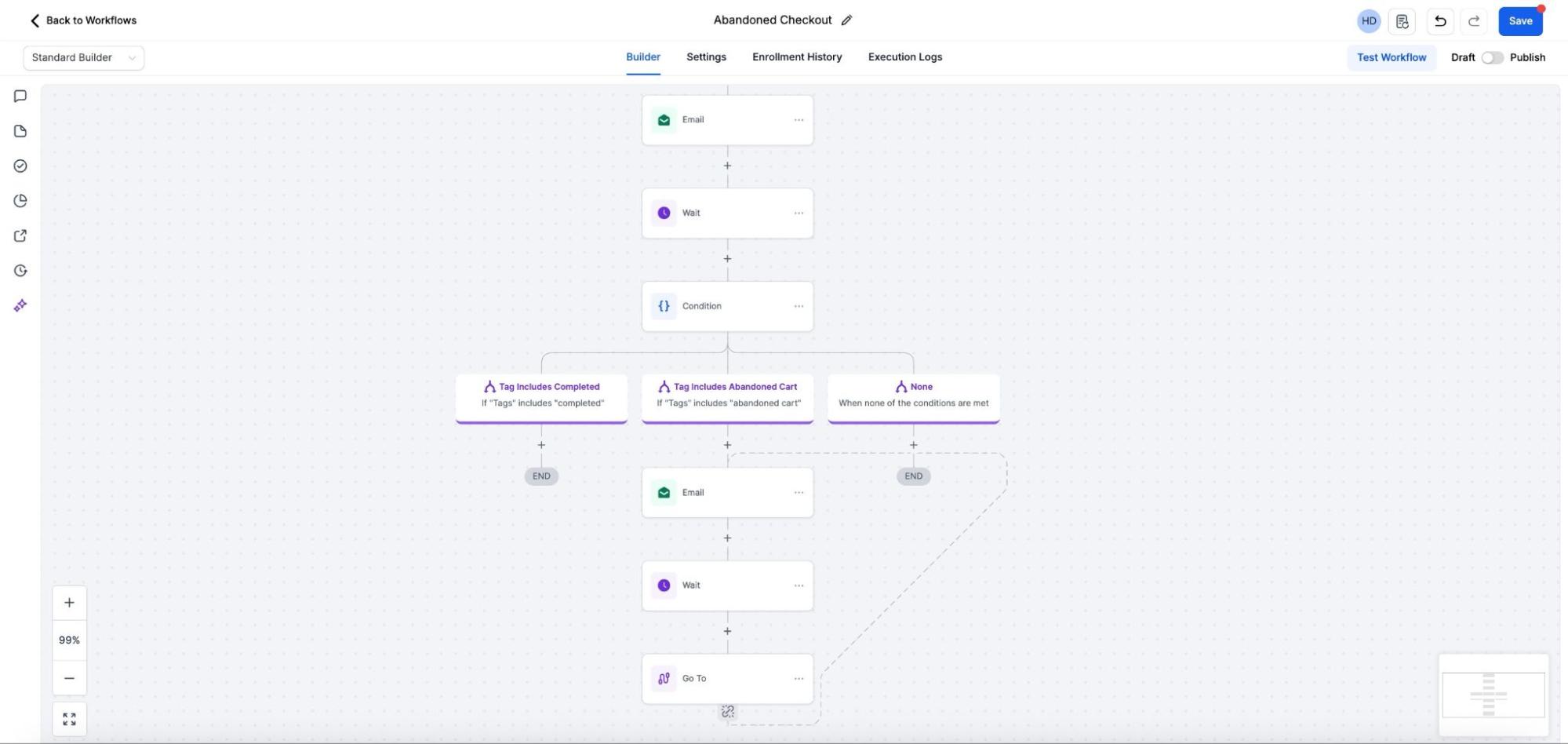Zoom in with the plus icon
The width and height of the screenshot is (1568, 744).
[69, 603]
